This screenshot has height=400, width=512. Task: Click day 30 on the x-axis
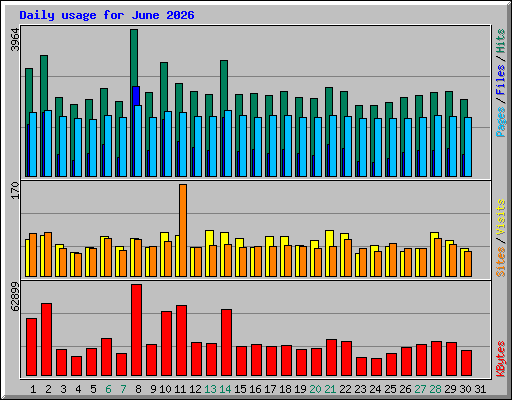click(465, 389)
